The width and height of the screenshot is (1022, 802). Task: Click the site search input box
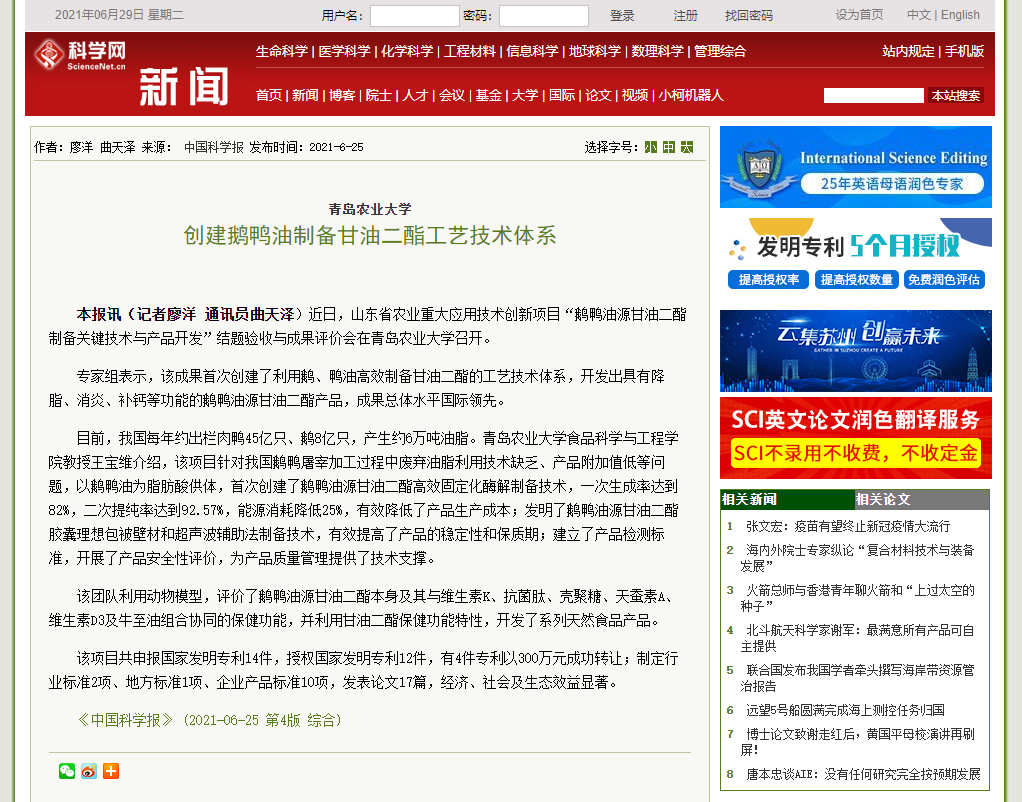873,95
